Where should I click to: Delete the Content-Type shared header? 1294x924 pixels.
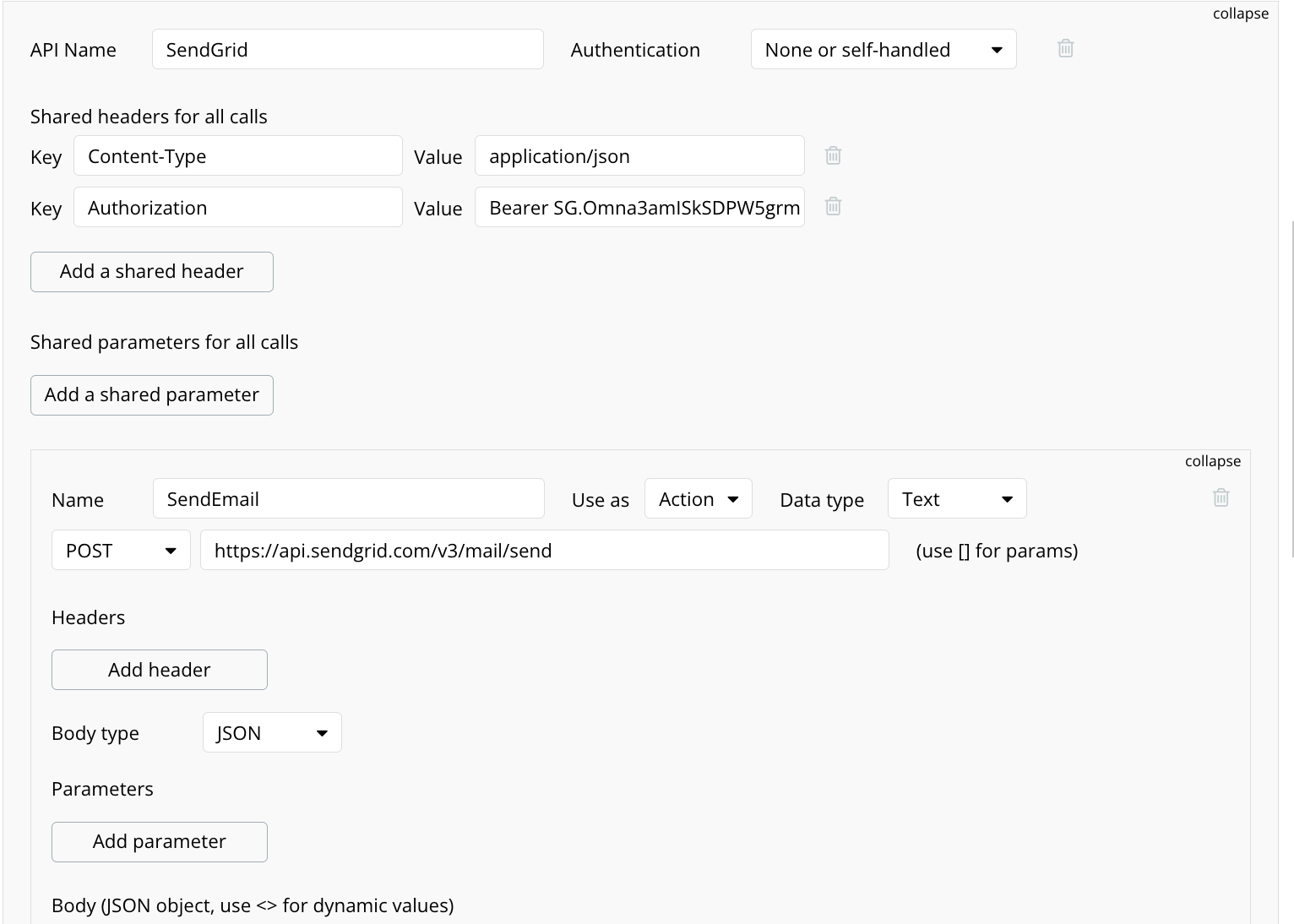click(x=833, y=155)
